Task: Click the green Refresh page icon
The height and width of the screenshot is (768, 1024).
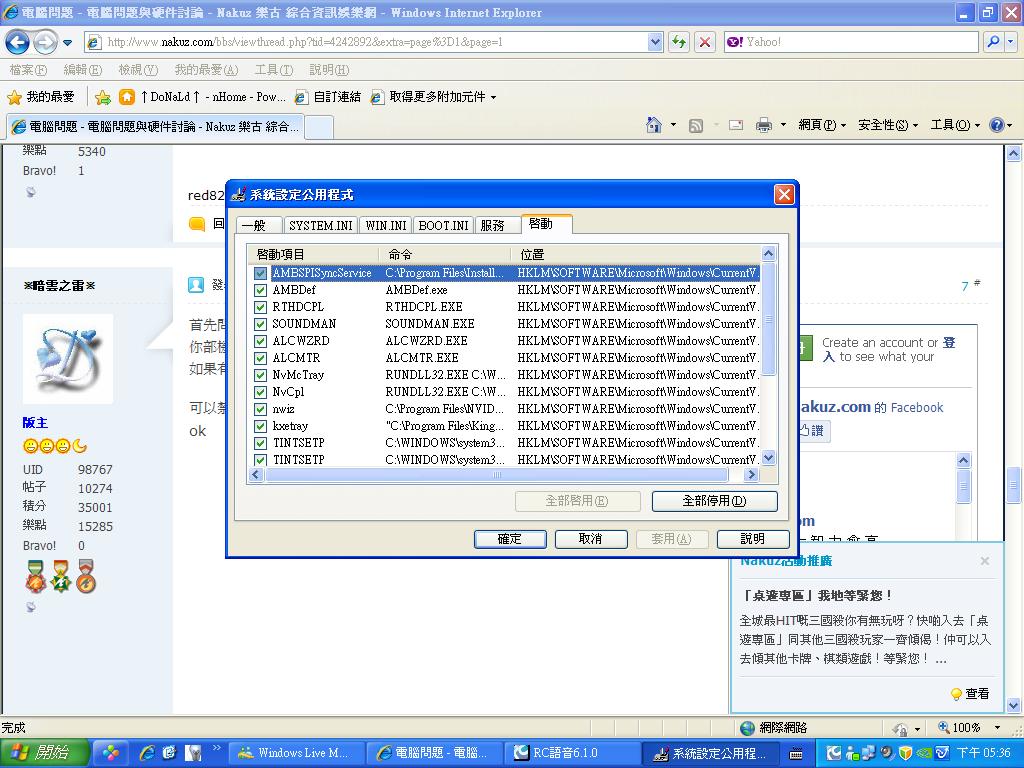Action: (680, 42)
